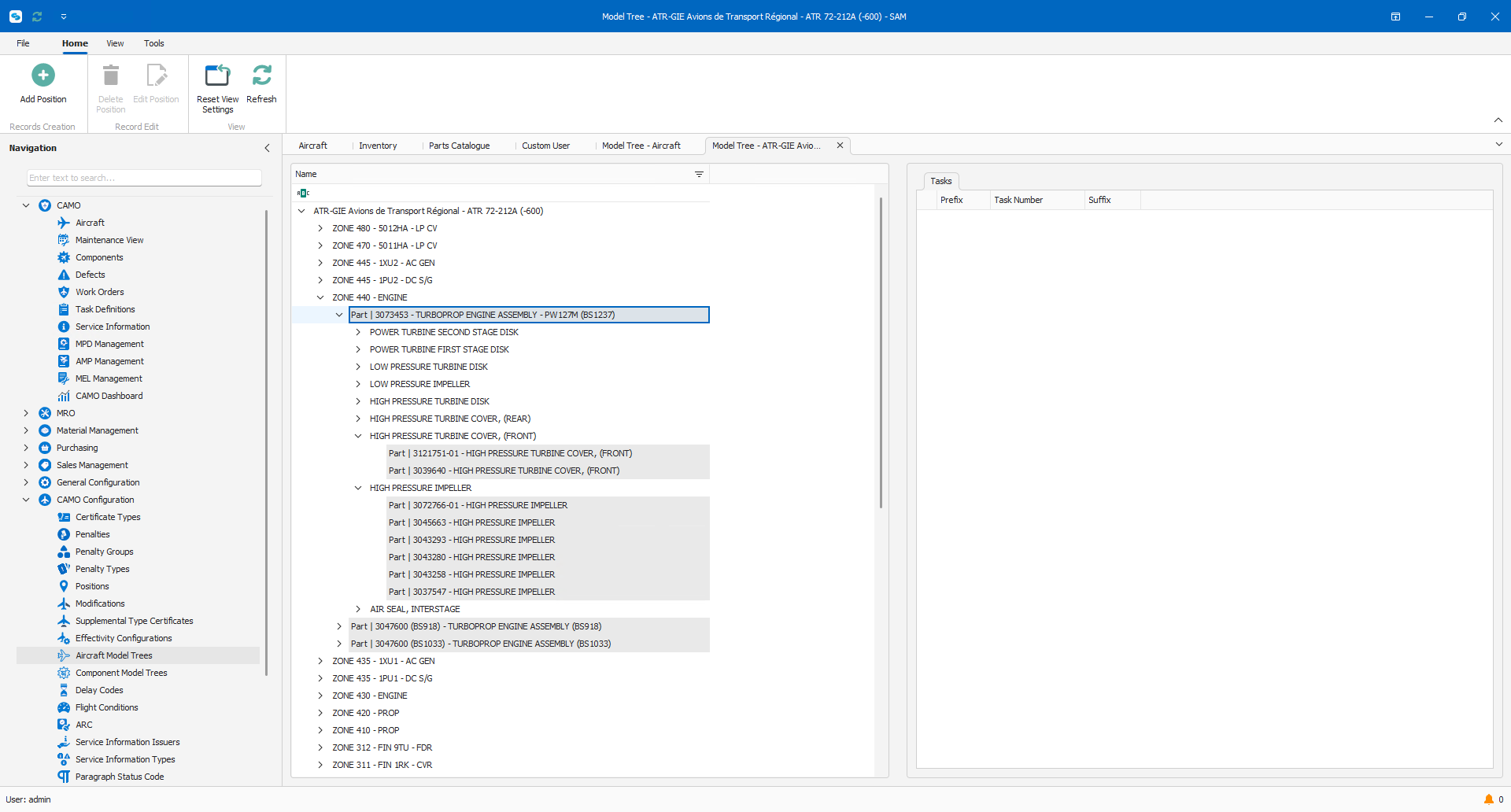Click the Refresh icon in ribbon
Viewport: 1511px width, 812px height.
261,76
